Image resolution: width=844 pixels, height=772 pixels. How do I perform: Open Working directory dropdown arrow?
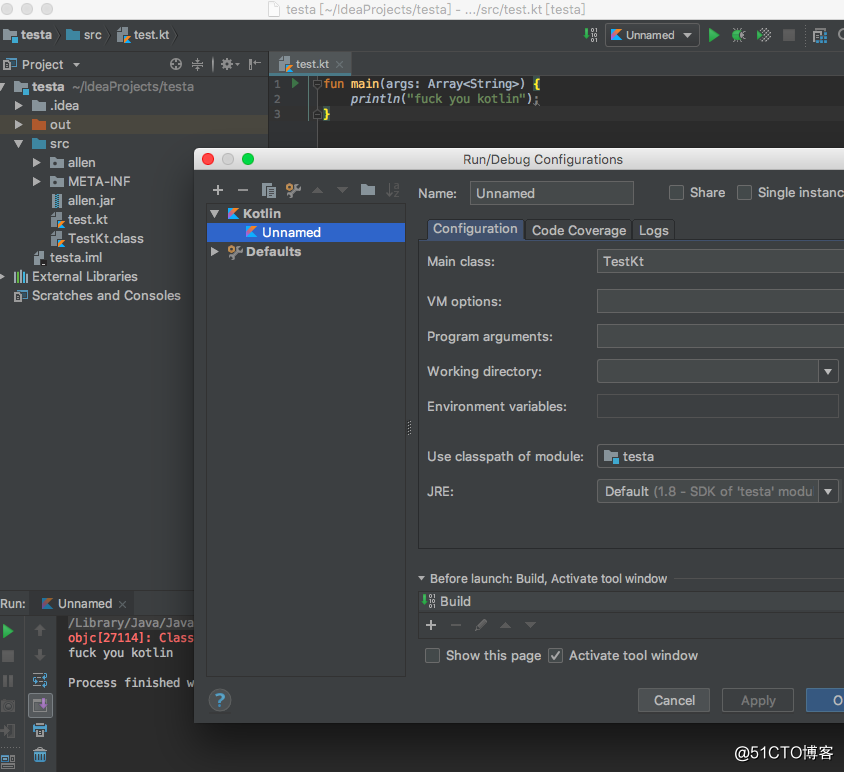(x=828, y=371)
